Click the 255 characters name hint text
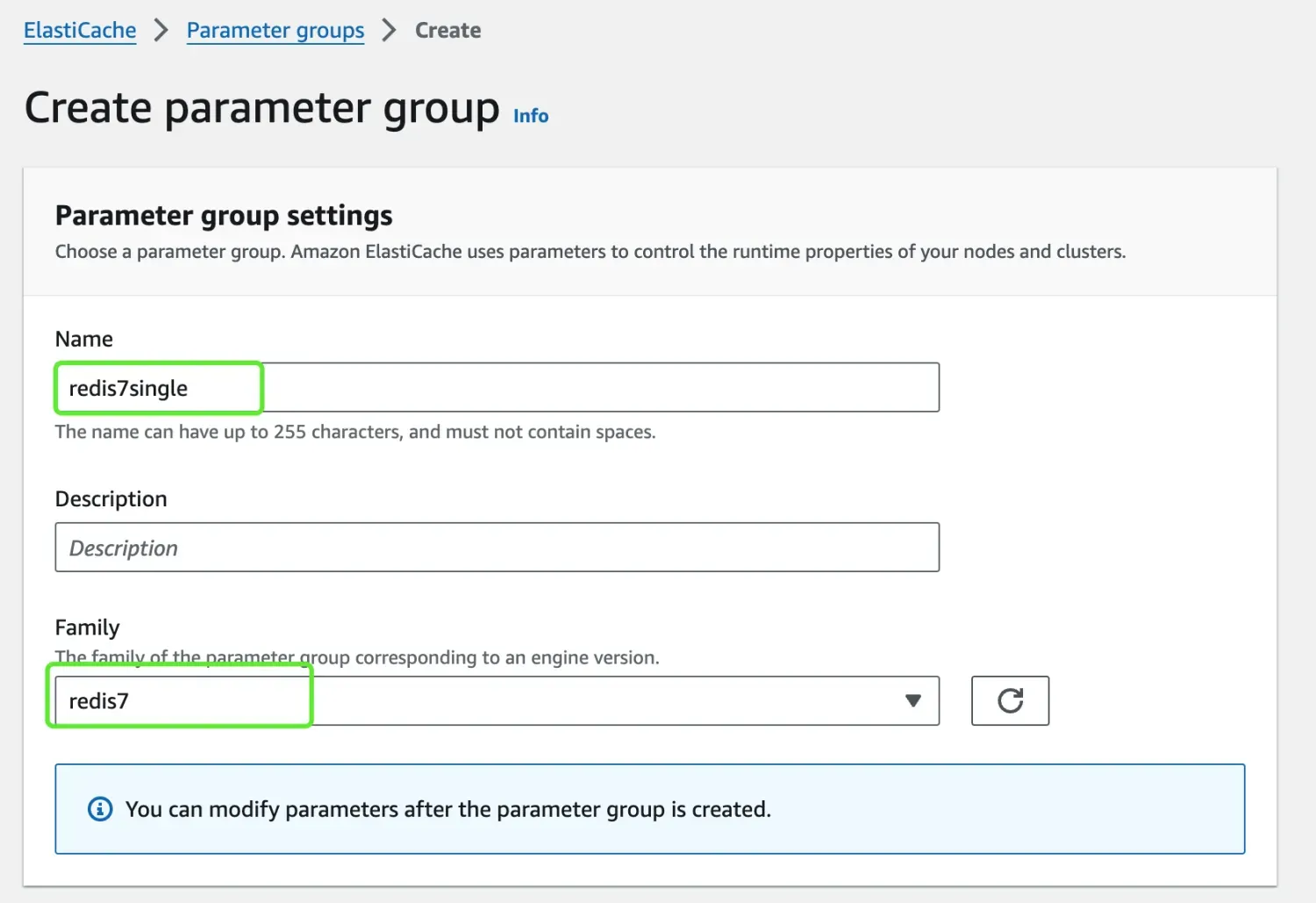This screenshot has width=1316, height=903. point(355,432)
